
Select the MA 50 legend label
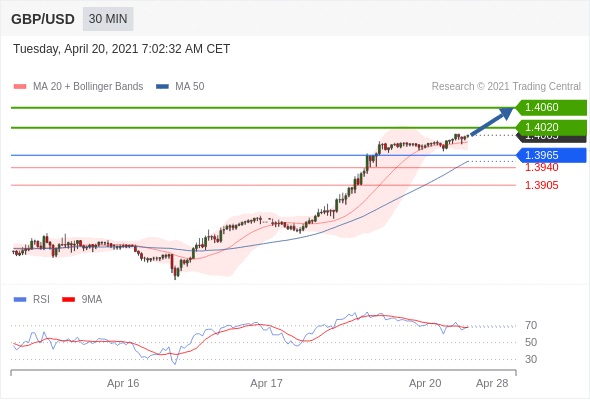[x=190, y=87]
